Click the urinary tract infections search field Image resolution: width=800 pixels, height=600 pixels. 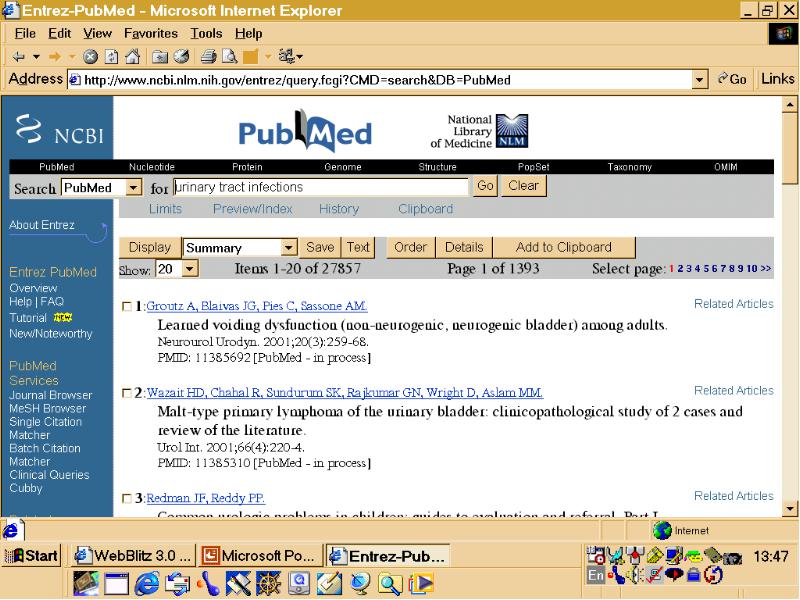coord(320,187)
